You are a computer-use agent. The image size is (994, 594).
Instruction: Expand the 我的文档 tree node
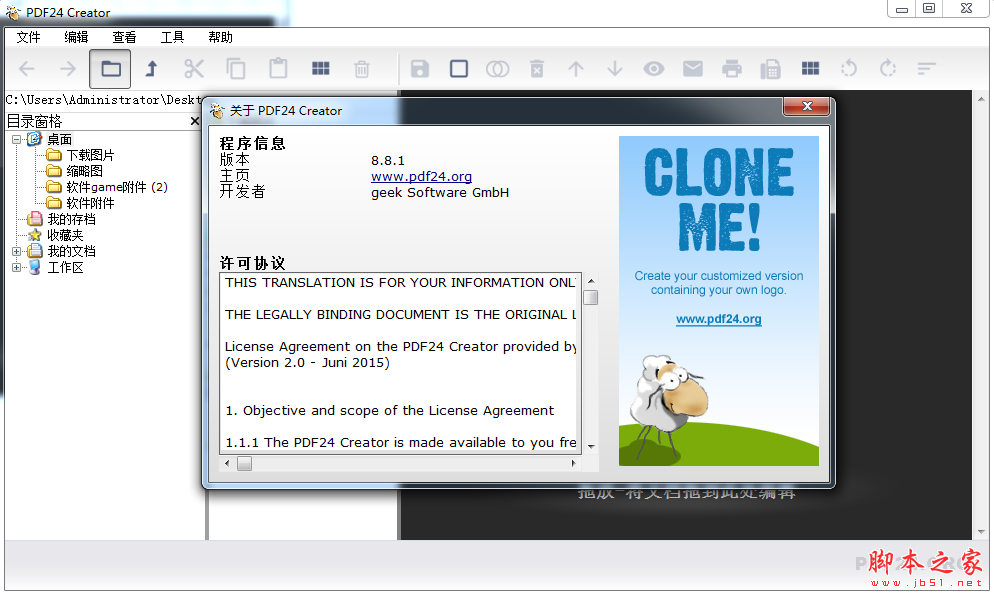click(x=16, y=252)
